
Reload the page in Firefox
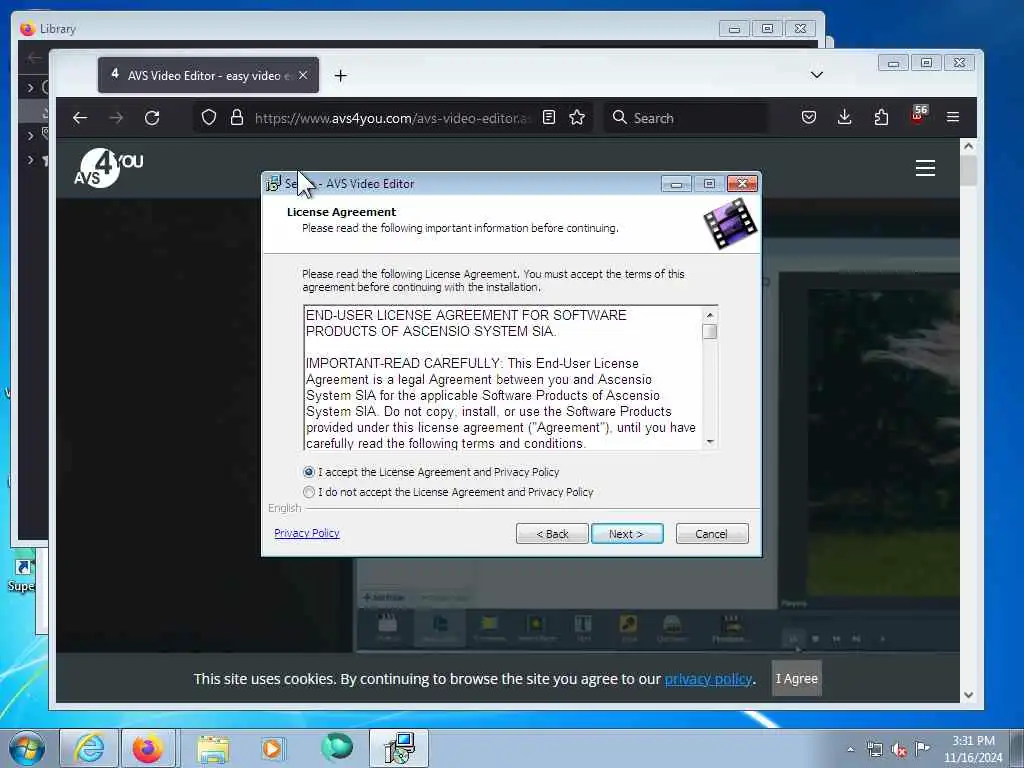(152, 118)
